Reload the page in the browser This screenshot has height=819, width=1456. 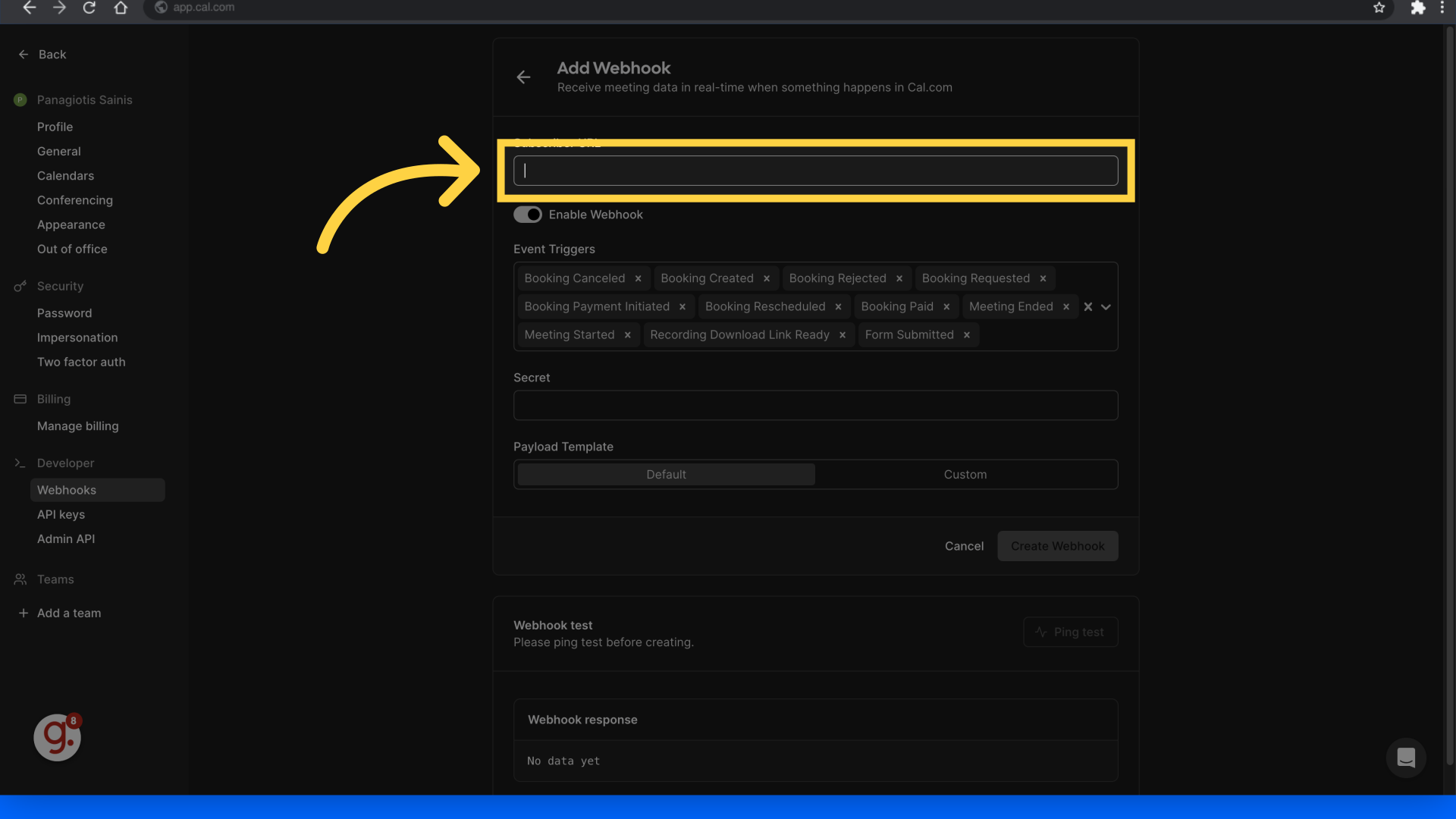coord(89,8)
